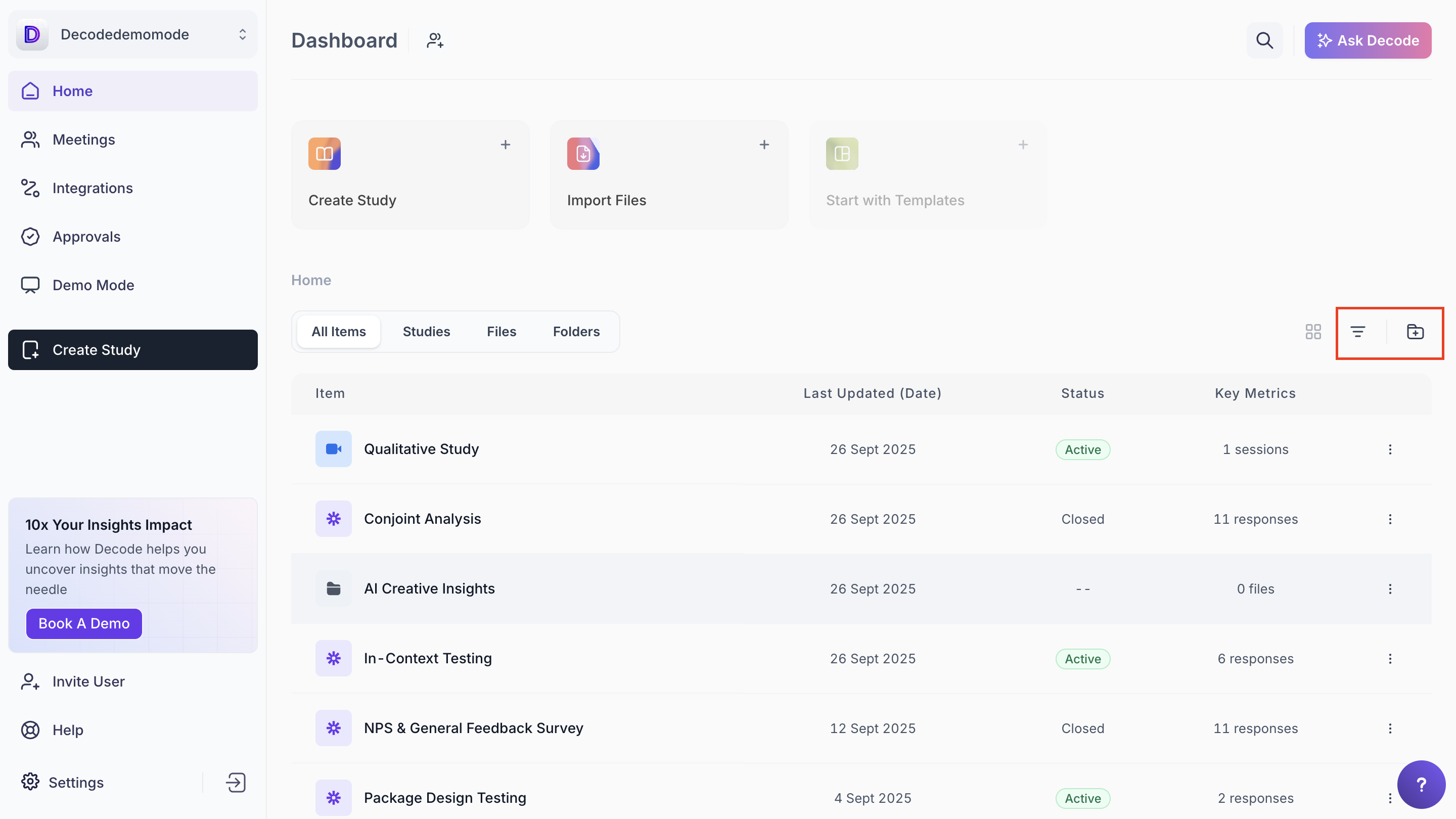Click the Ask Decode button
The image size is (1456, 819).
coord(1367,40)
